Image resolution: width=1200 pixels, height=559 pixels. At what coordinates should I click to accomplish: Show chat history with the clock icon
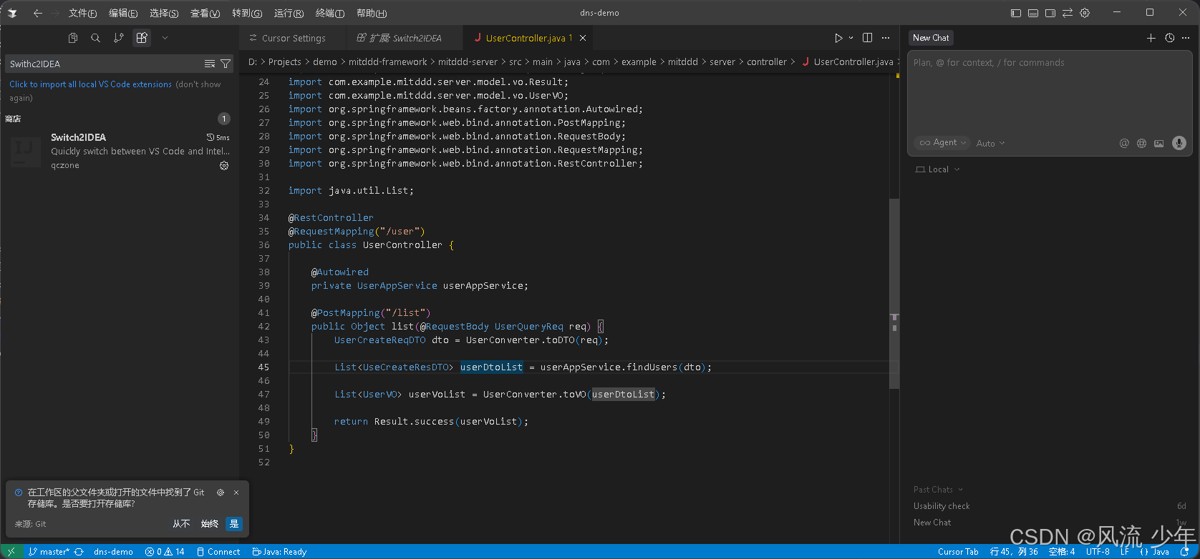coord(1169,38)
